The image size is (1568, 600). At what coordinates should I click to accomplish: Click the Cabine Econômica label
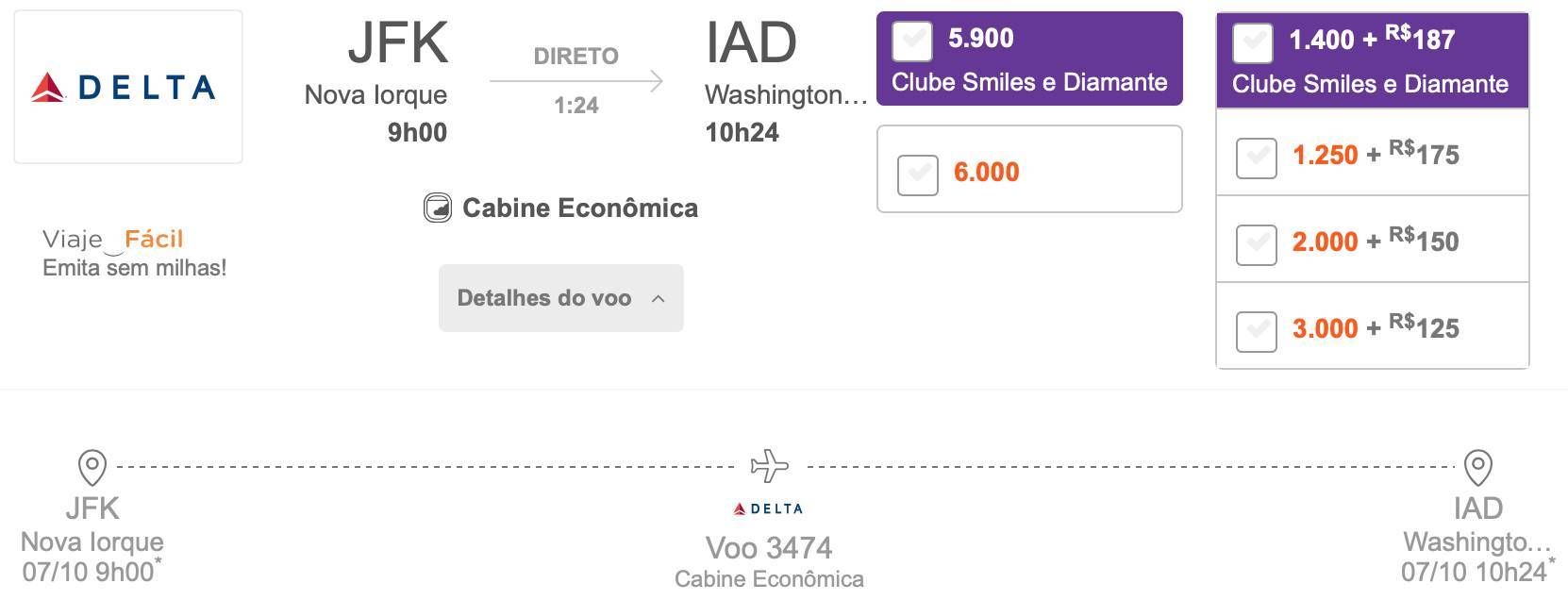tap(580, 208)
